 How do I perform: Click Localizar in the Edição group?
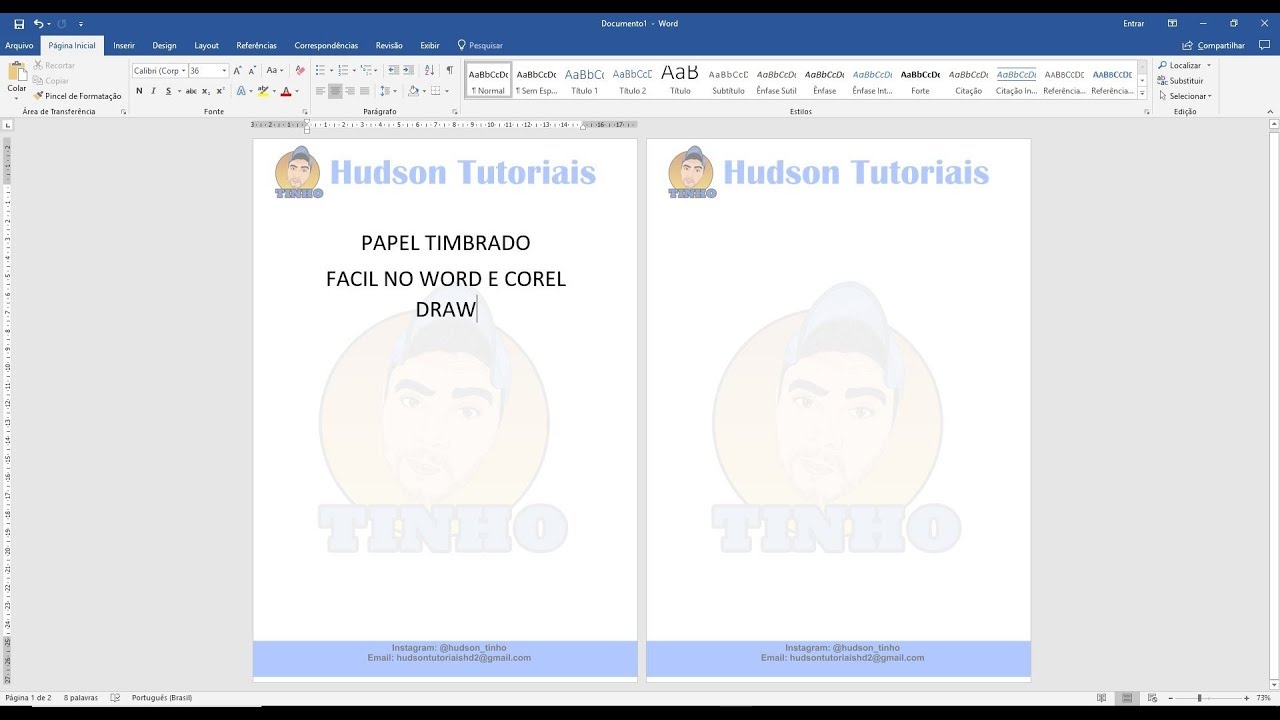pyautogui.click(x=1184, y=65)
